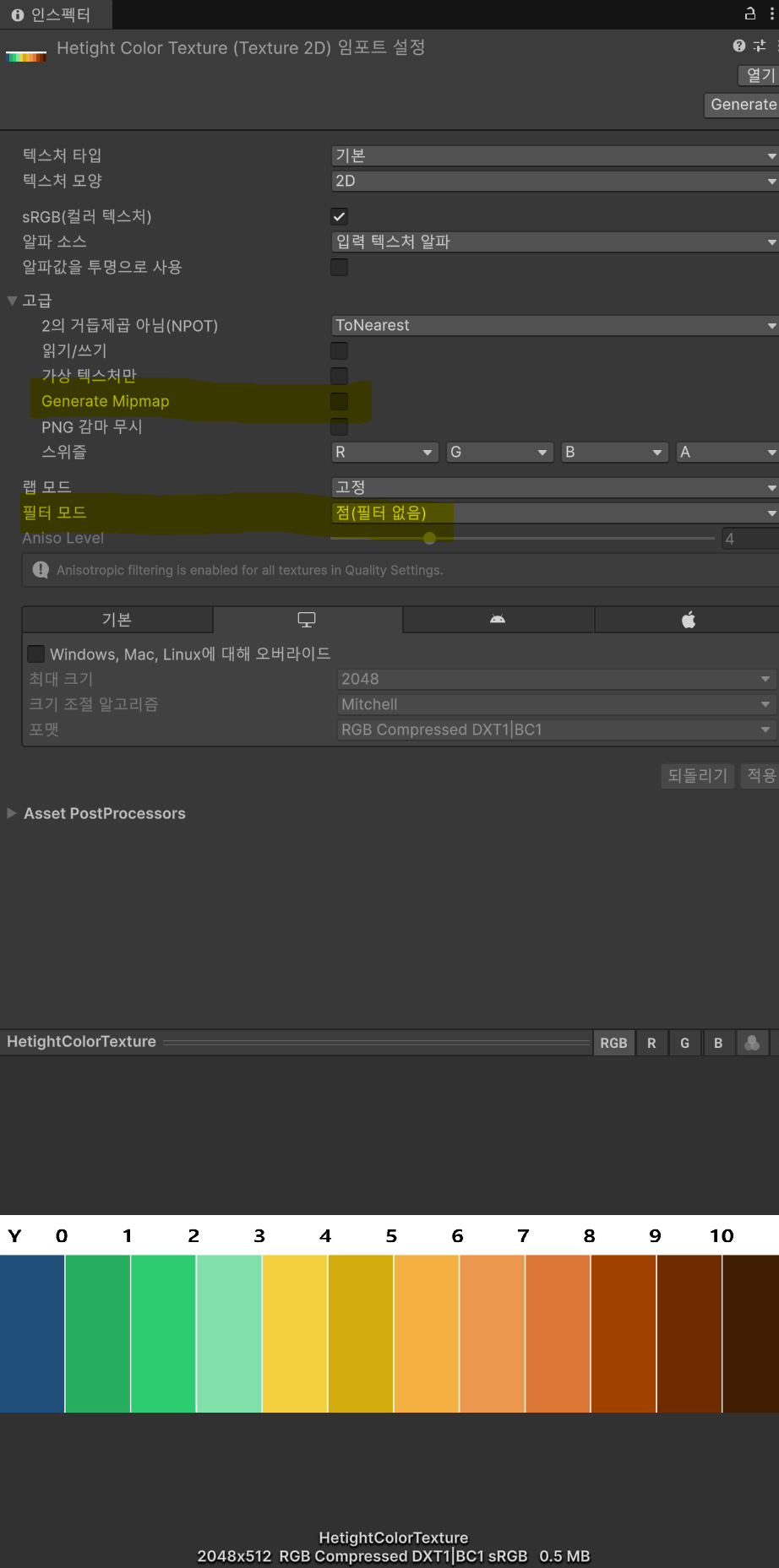Open the 텍스처 모양 2D dropdown
Screen dimensions: 779x1568
pos(554,181)
